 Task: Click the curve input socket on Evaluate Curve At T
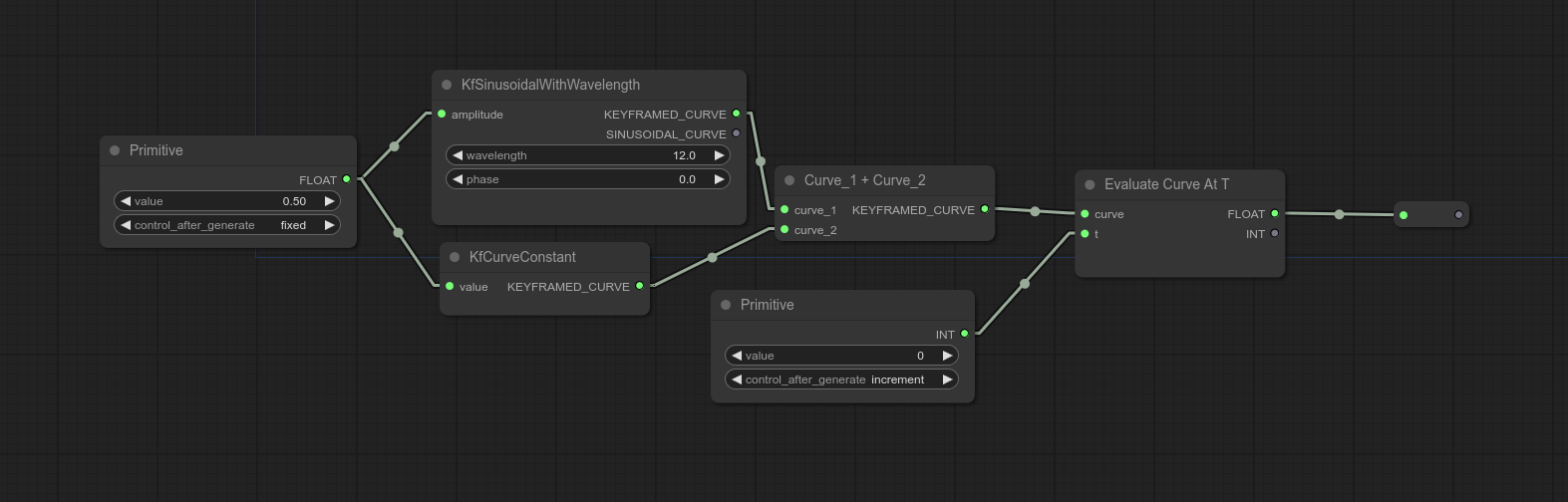1085,213
